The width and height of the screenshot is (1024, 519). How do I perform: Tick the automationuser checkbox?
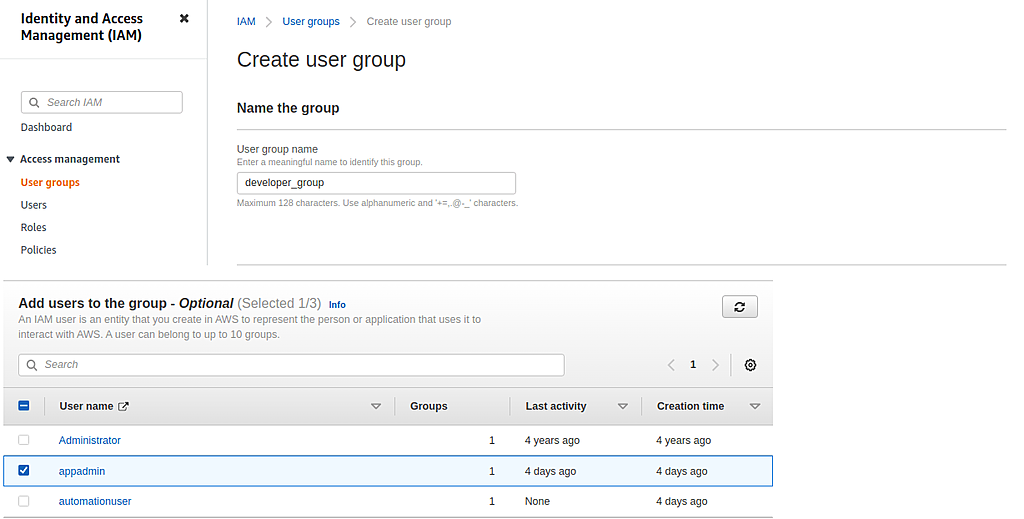[24, 501]
